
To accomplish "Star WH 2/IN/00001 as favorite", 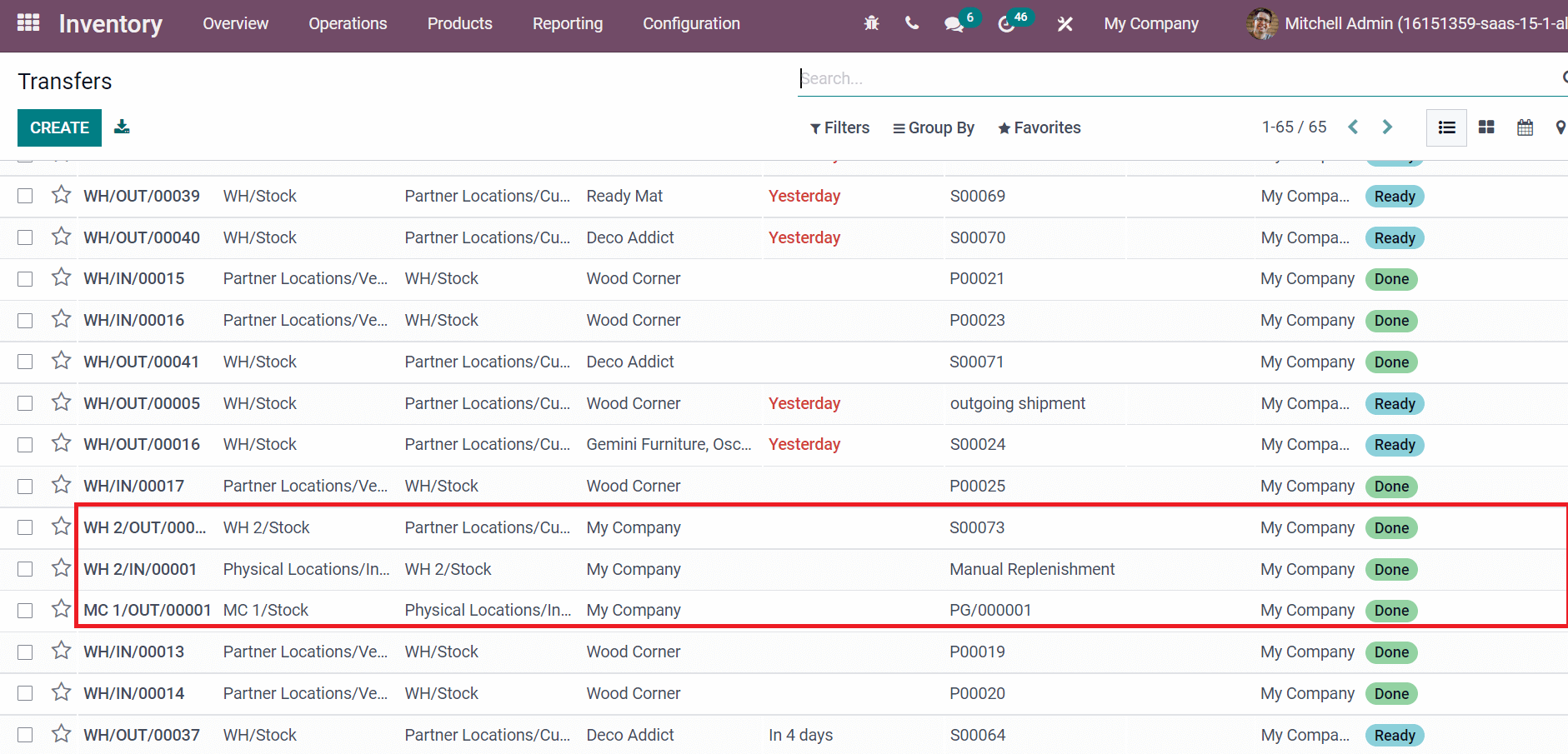I will tap(61, 568).
